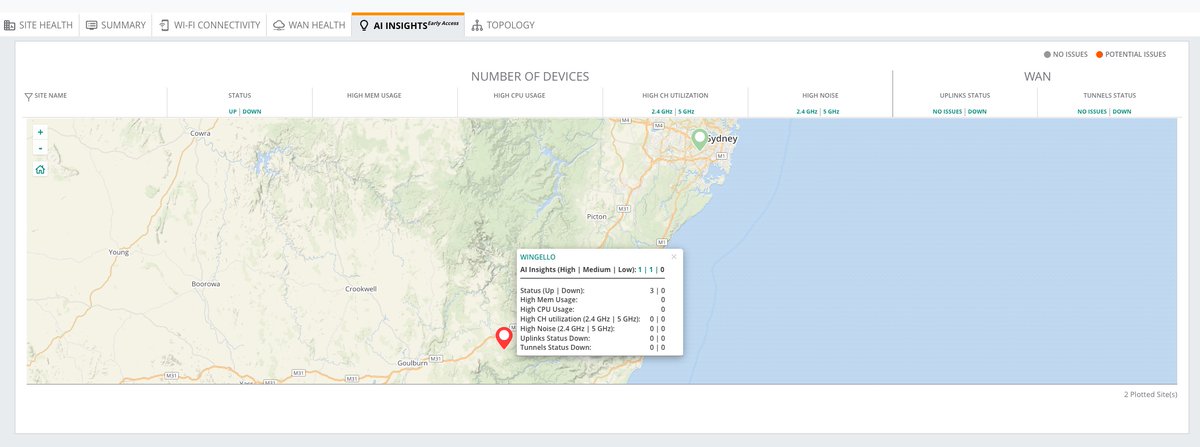This screenshot has width=1200, height=447.
Task: Click the Crookwell label on the map
Action: pyautogui.click(x=359, y=288)
